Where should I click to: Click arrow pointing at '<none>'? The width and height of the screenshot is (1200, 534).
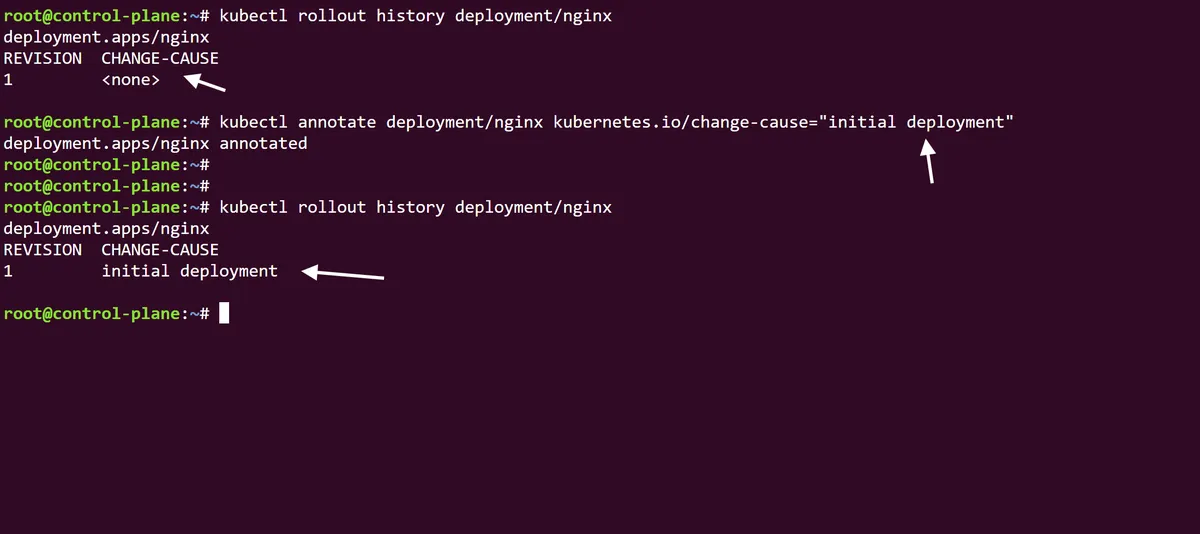tap(206, 82)
